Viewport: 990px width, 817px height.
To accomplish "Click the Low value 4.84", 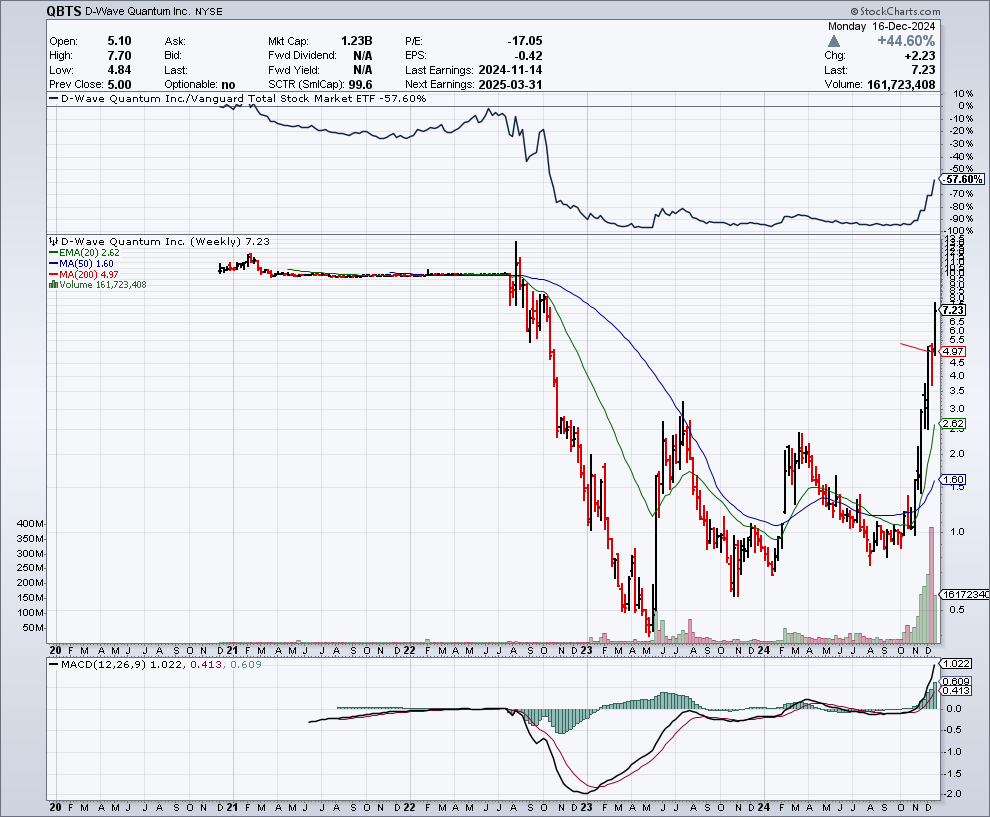I will click(119, 70).
